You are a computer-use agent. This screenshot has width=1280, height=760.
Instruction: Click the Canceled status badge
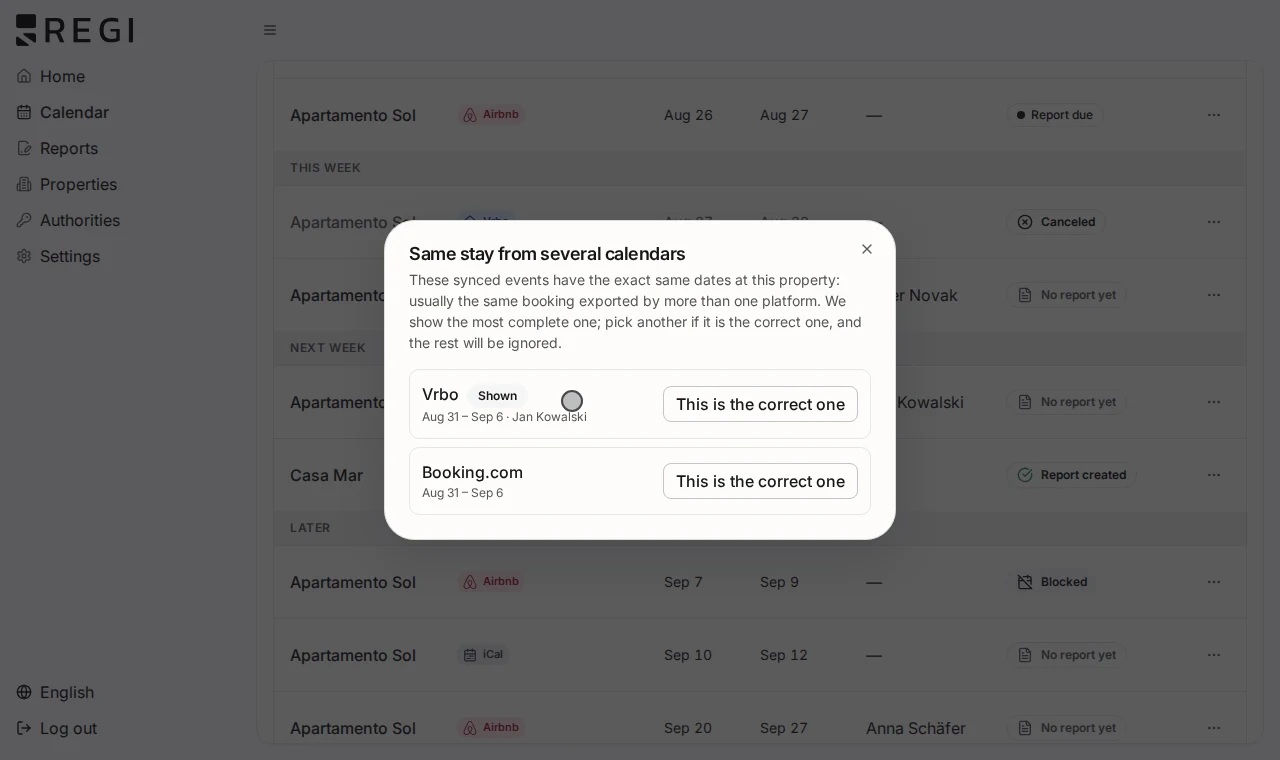pos(1056,222)
